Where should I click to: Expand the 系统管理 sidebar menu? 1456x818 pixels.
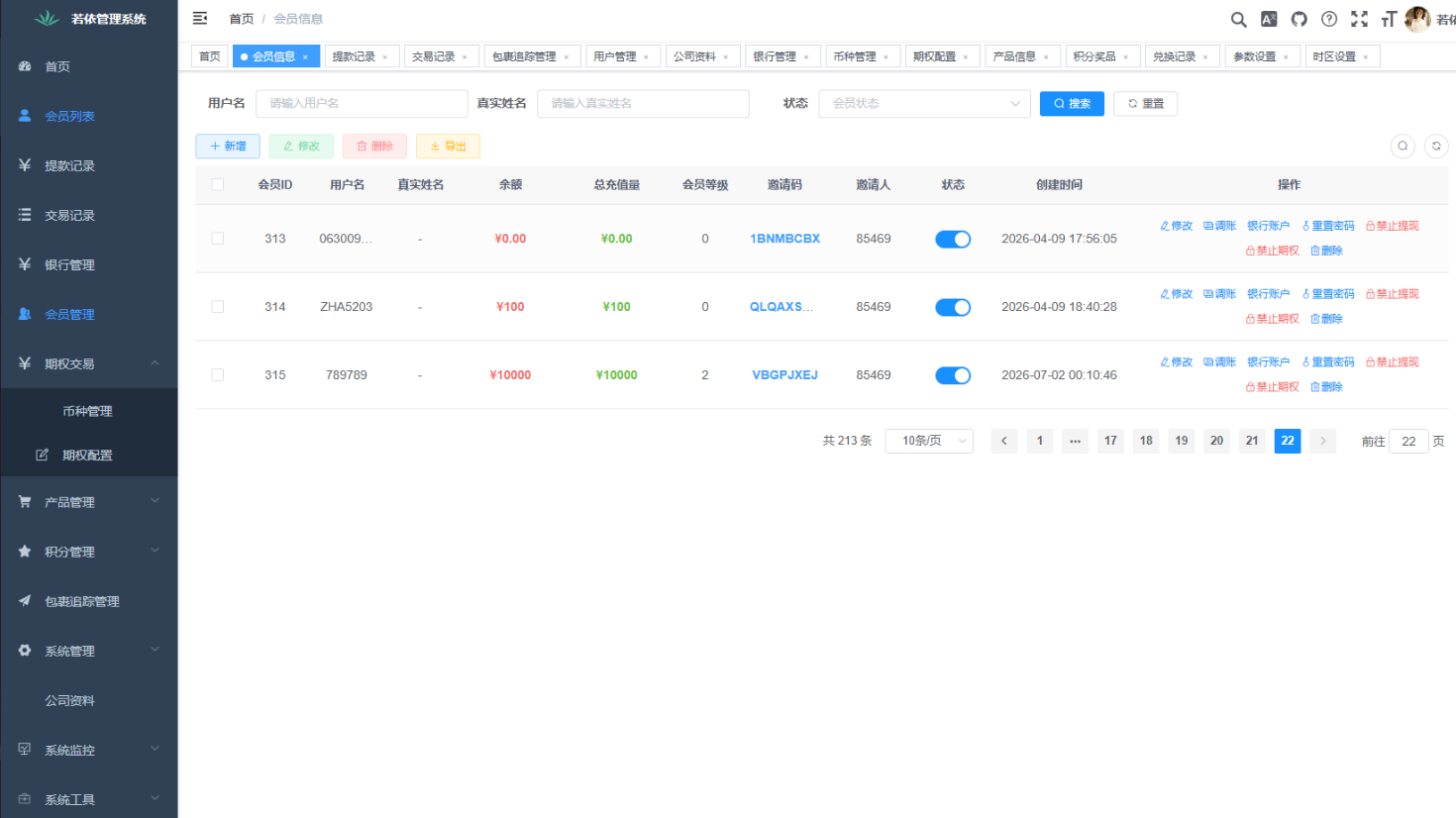89,651
